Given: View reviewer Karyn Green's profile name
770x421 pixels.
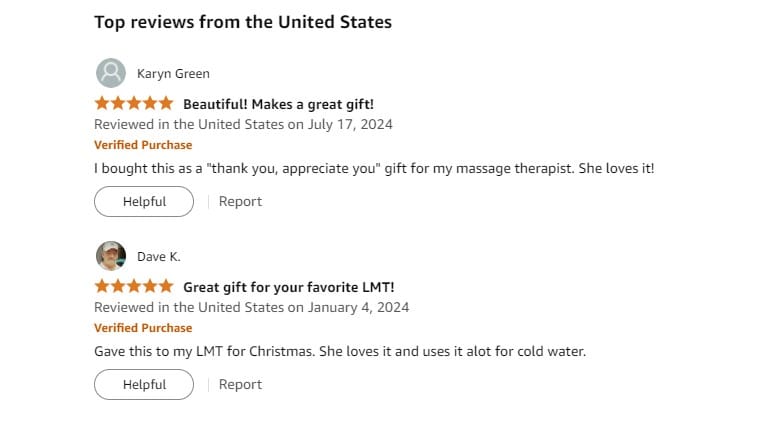Looking at the screenshot, I should (x=173, y=74).
